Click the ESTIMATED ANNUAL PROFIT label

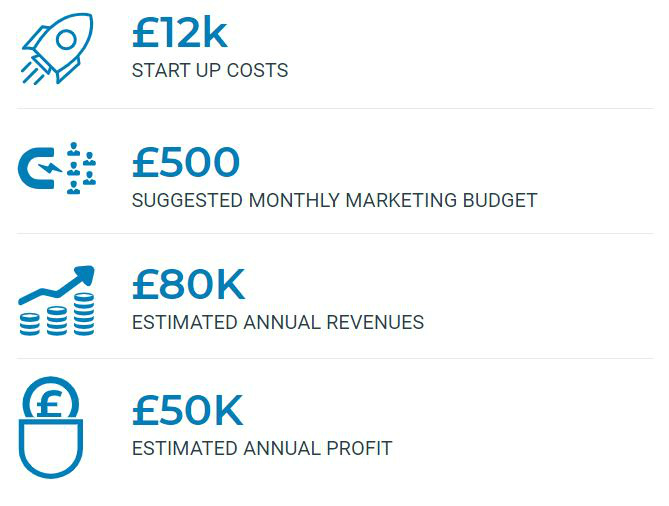pos(262,448)
